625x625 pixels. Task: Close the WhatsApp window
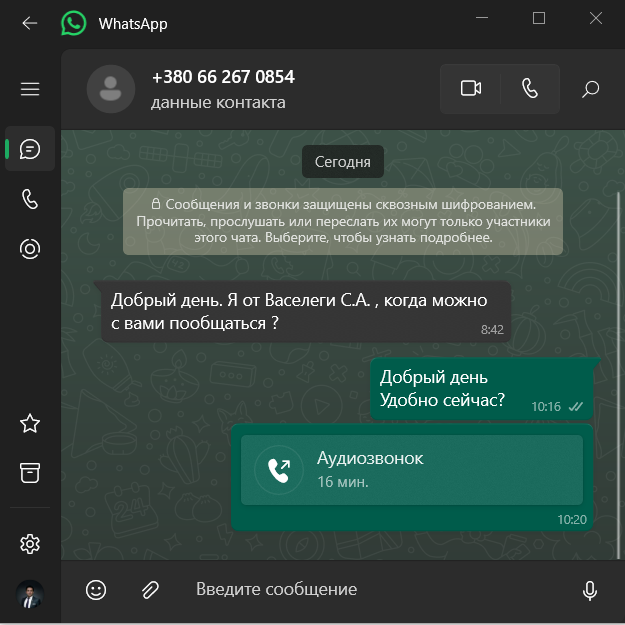[x=596, y=18]
